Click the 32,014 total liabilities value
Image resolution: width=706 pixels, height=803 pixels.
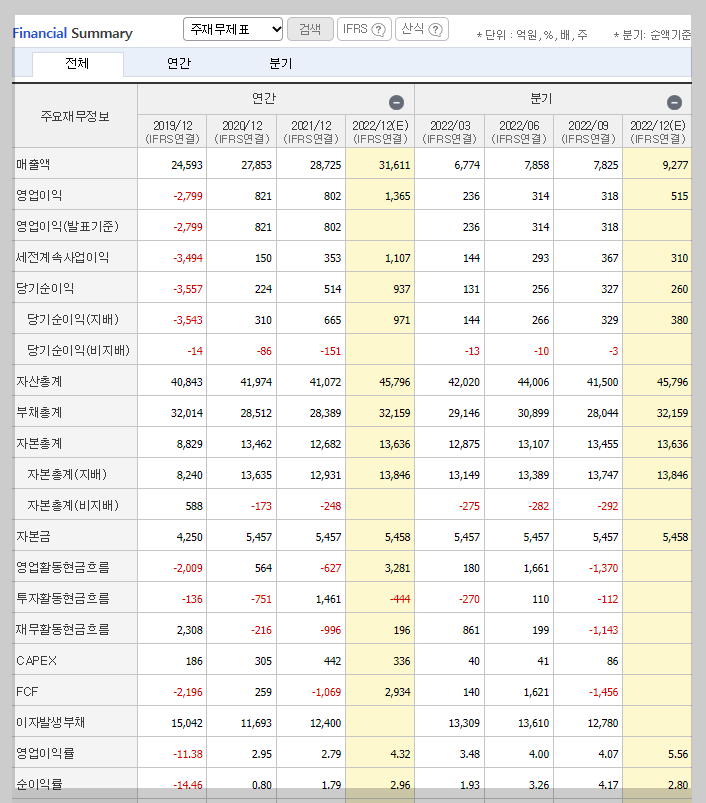pyautogui.click(x=187, y=413)
